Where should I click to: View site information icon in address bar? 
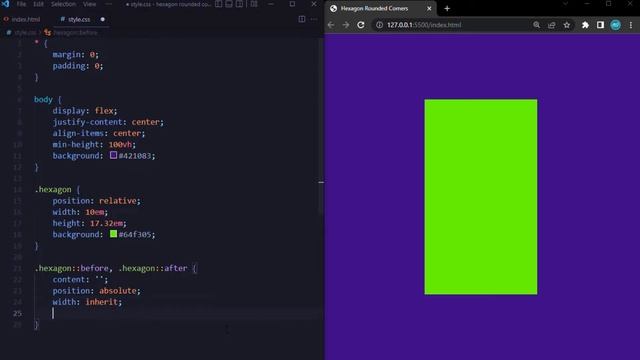tap(379, 25)
